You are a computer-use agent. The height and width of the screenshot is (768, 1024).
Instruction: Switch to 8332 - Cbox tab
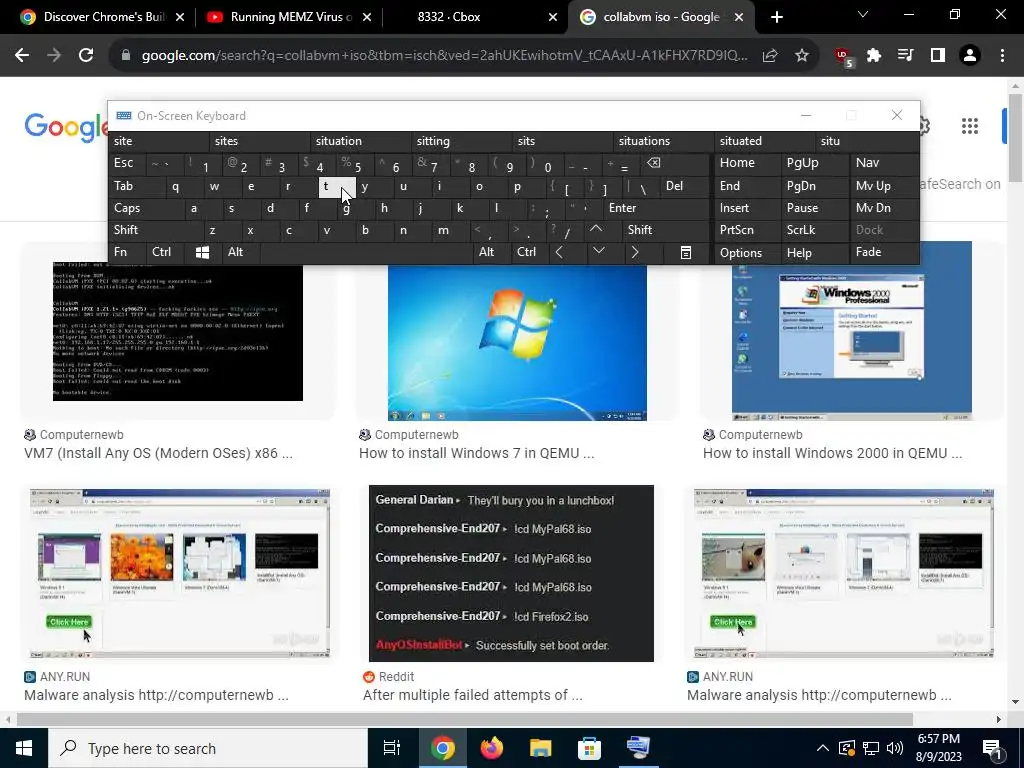coord(473,17)
